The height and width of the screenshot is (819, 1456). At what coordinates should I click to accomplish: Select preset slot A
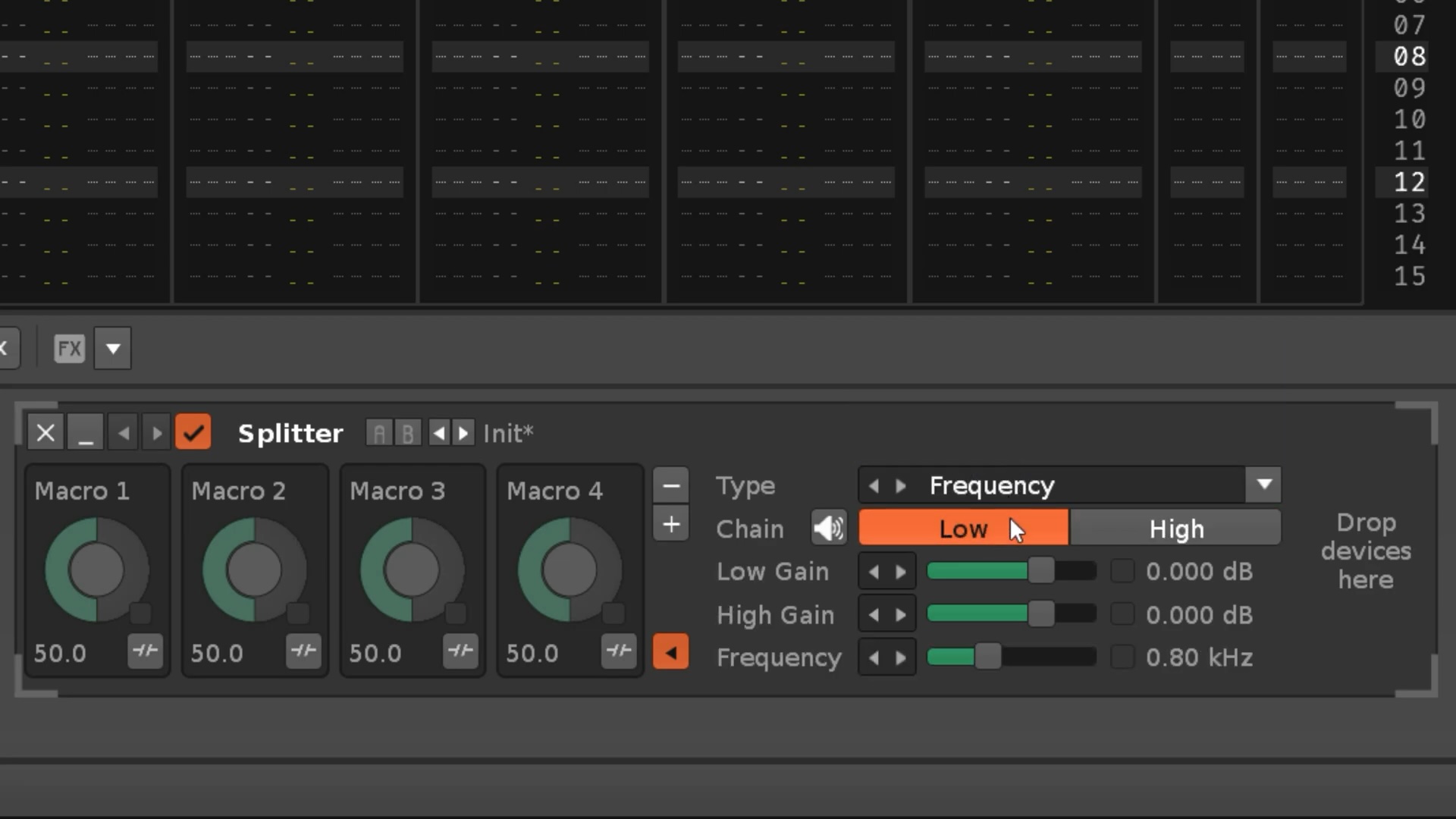coord(379,433)
